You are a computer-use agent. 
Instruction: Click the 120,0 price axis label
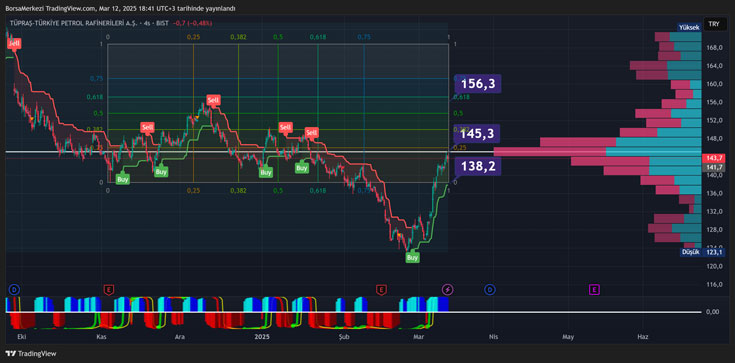[713, 266]
